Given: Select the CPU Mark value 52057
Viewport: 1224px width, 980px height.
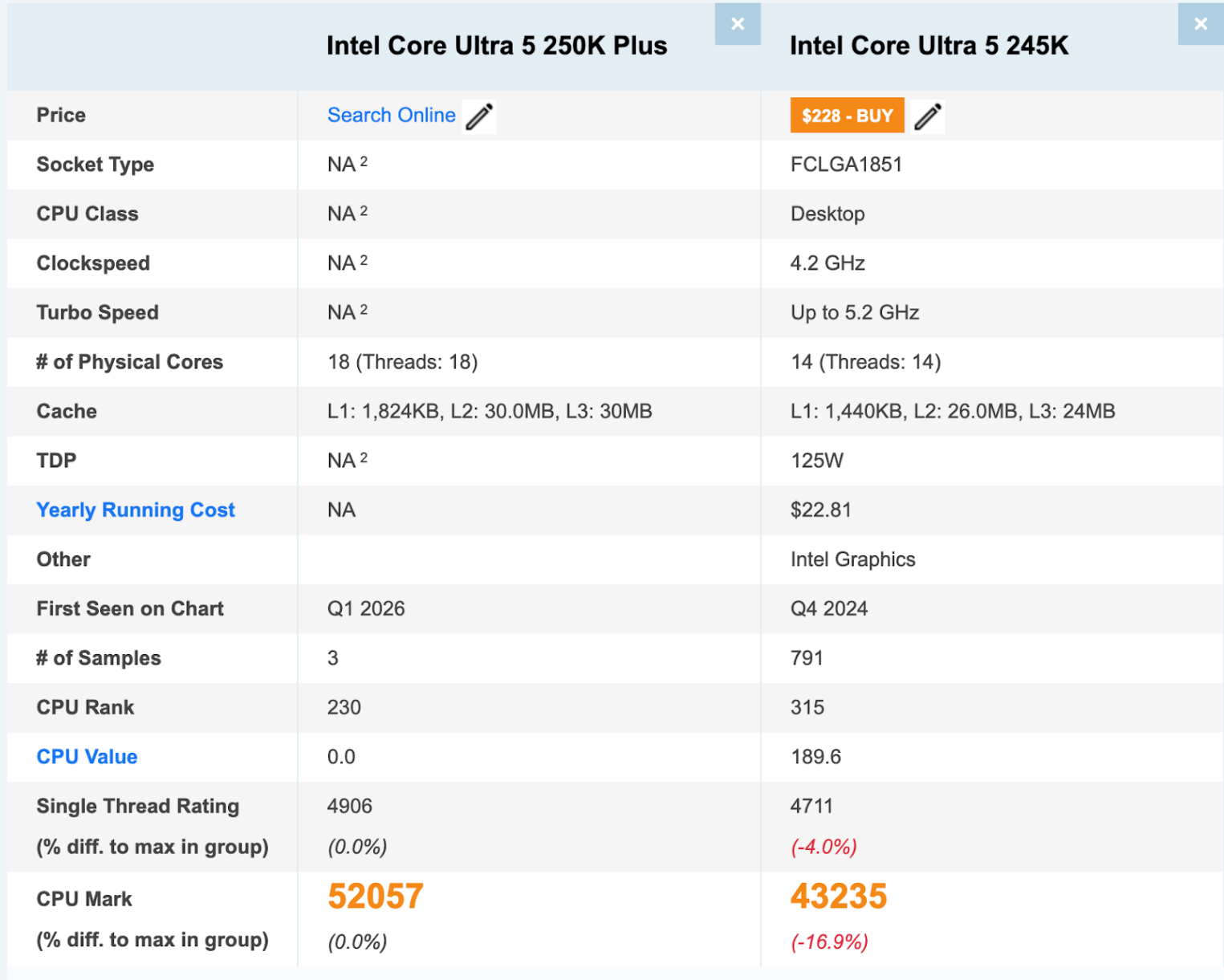Looking at the screenshot, I should tap(375, 896).
